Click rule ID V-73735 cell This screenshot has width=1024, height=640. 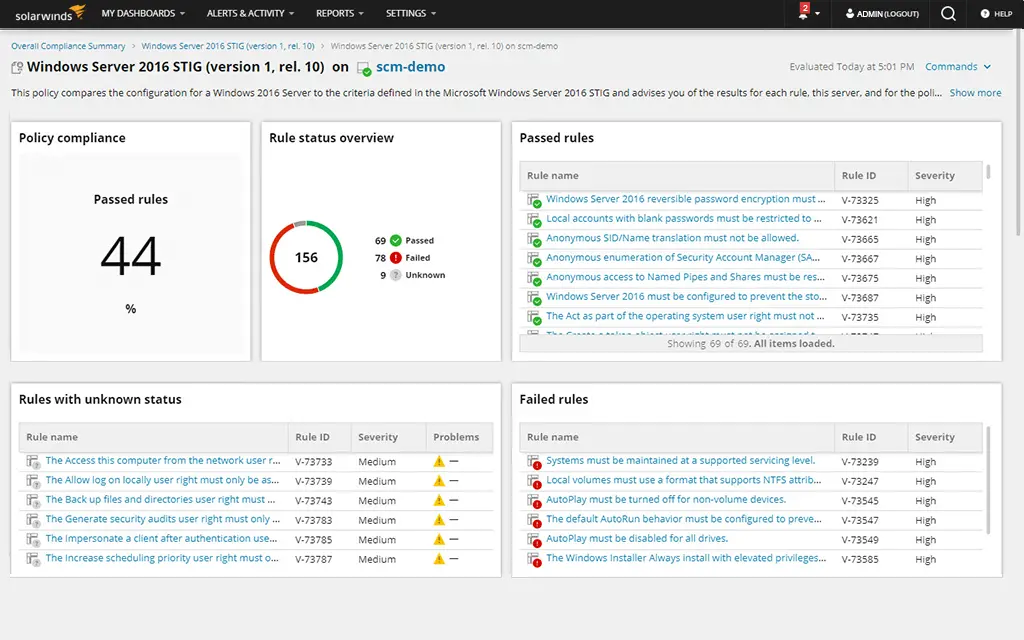pos(859,317)
